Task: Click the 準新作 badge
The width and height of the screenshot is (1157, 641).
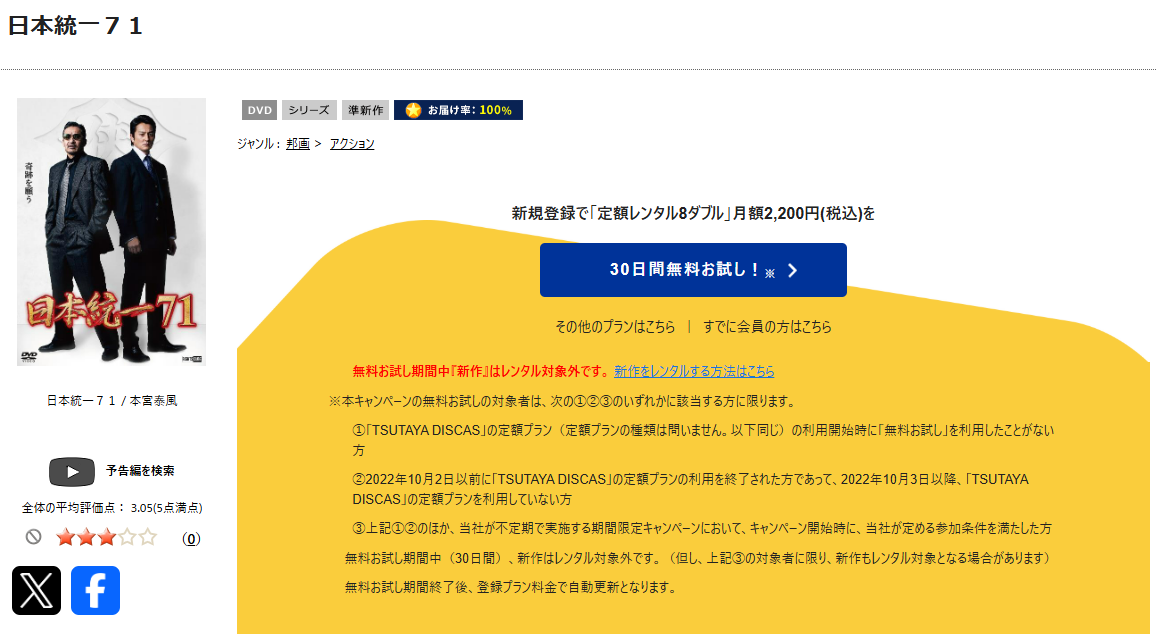Action: tap(365, 110)
